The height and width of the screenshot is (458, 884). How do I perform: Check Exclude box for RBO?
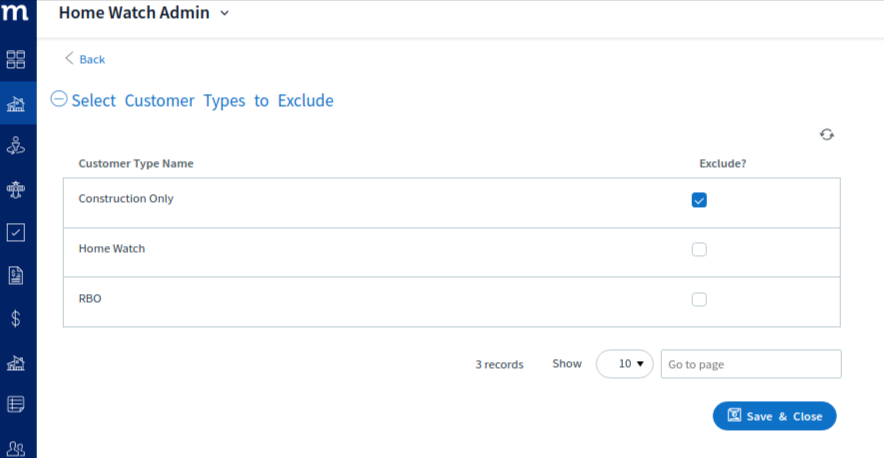[x=699, y=299]
